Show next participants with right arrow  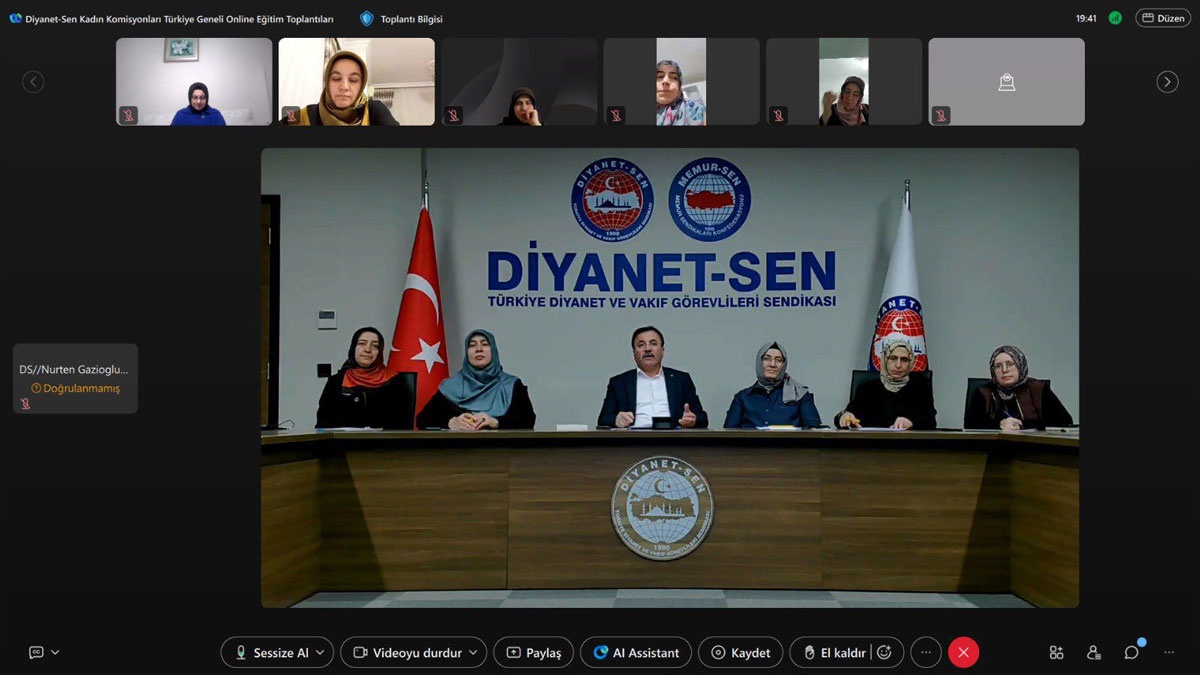1167,82
